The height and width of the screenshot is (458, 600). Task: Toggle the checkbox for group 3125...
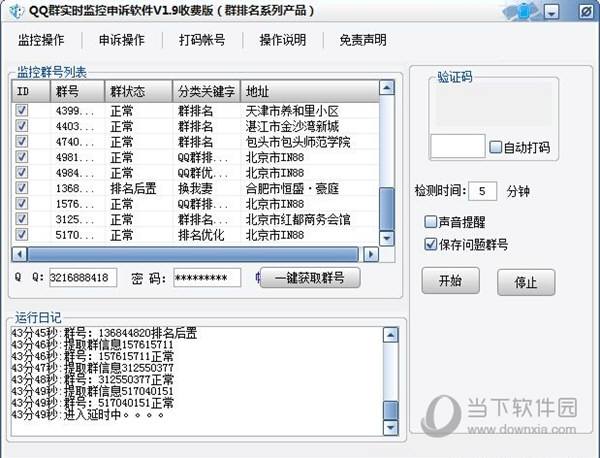[21, 219]
